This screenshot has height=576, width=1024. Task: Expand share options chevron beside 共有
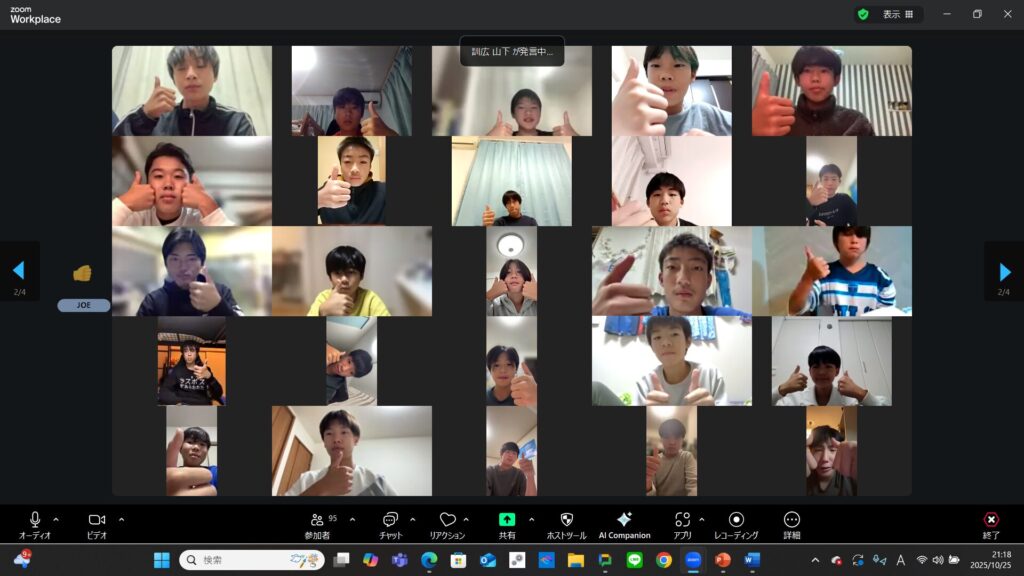pos(531,519)
